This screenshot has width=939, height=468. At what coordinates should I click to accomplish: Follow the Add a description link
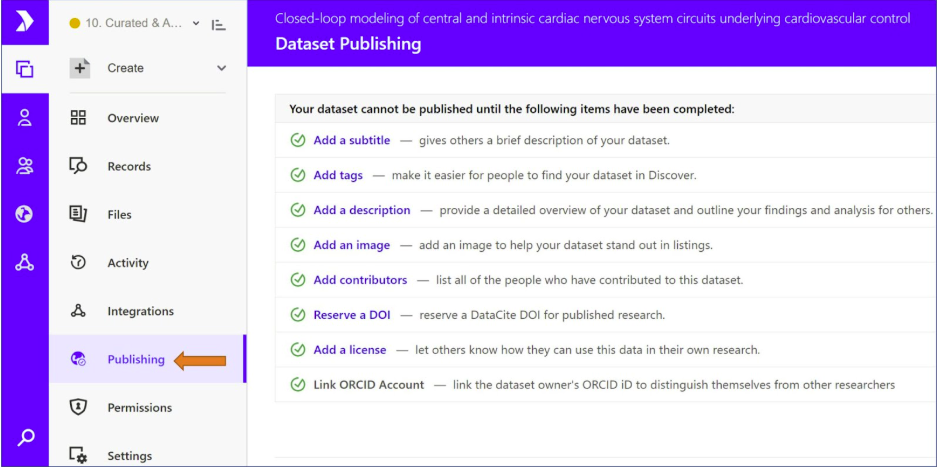362,210
